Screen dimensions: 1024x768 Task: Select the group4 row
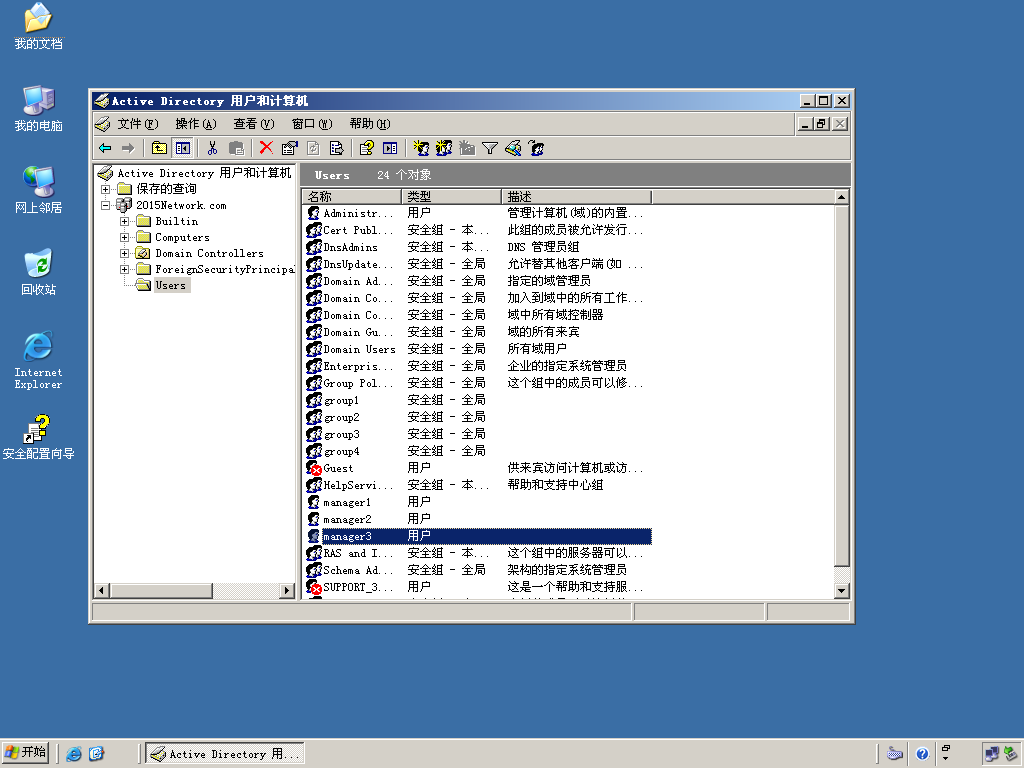(479, 451)
